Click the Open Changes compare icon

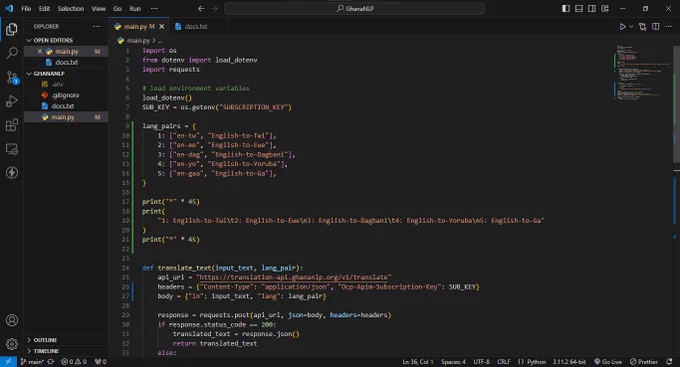tap(643, 26)
